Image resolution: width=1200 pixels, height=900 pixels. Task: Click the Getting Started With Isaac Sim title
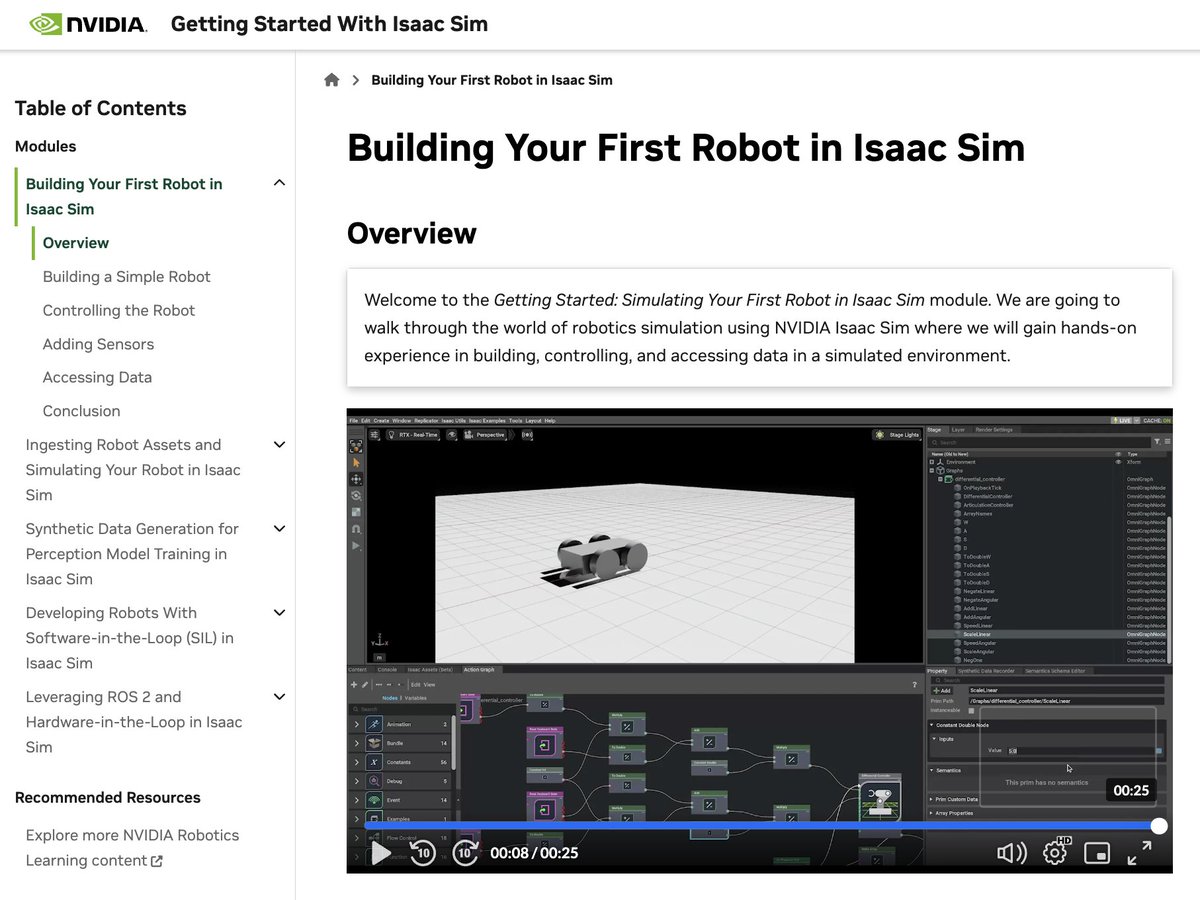point(330,24)
